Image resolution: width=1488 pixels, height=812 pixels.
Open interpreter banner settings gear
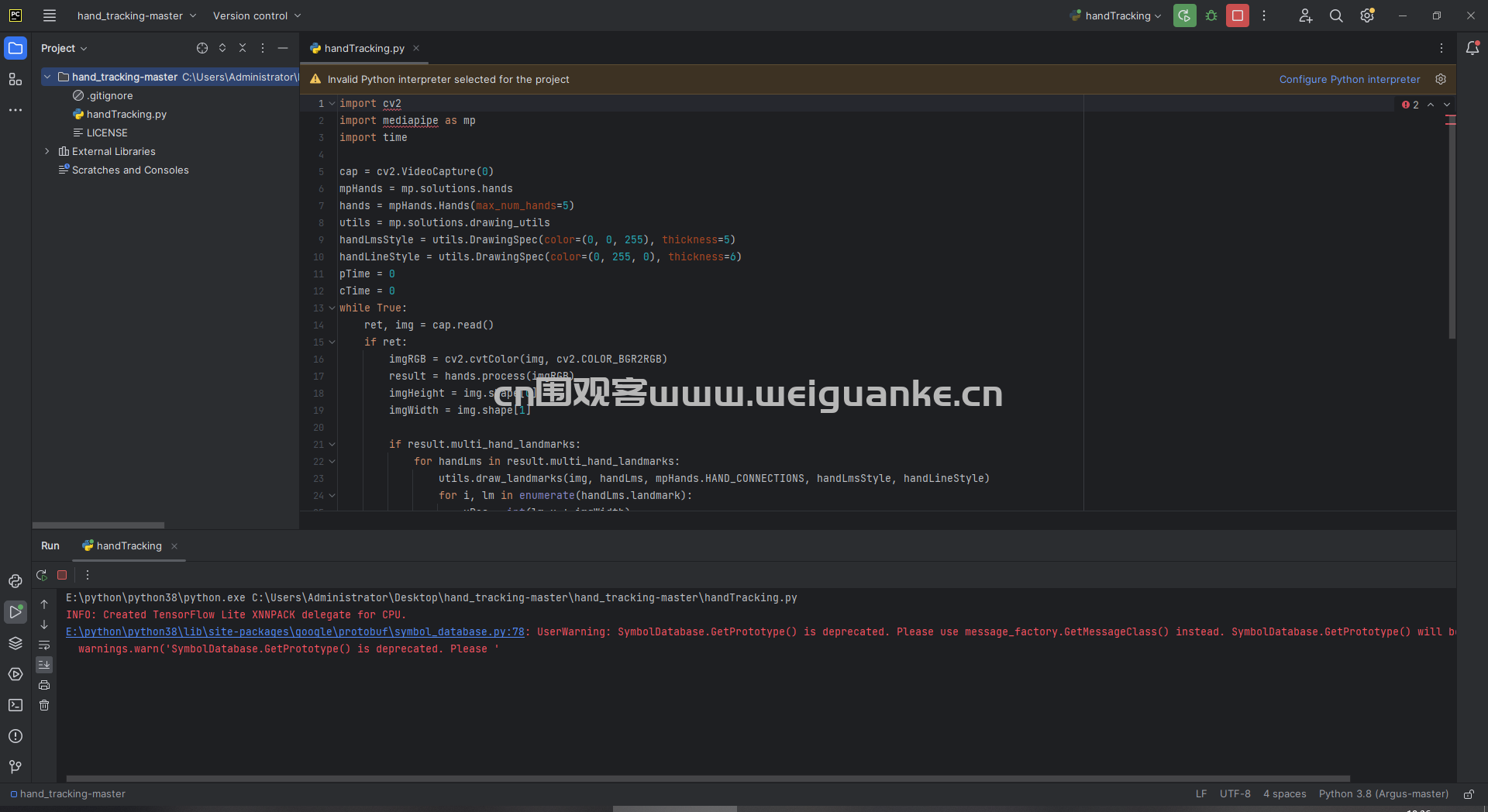(x=1441, y=79)
